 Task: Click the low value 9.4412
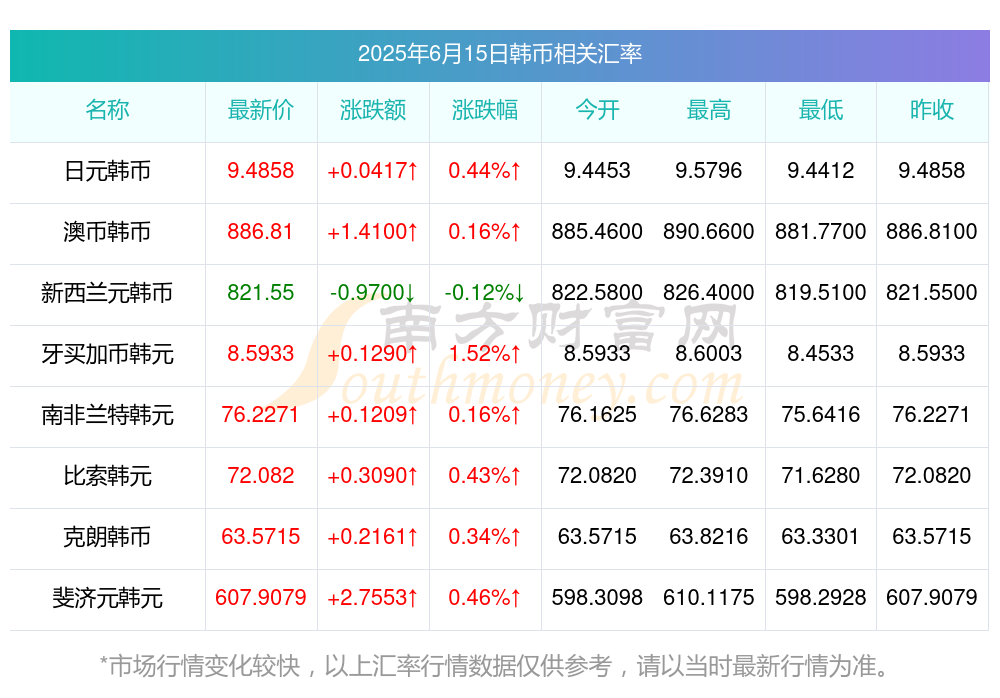pos(821,170)
